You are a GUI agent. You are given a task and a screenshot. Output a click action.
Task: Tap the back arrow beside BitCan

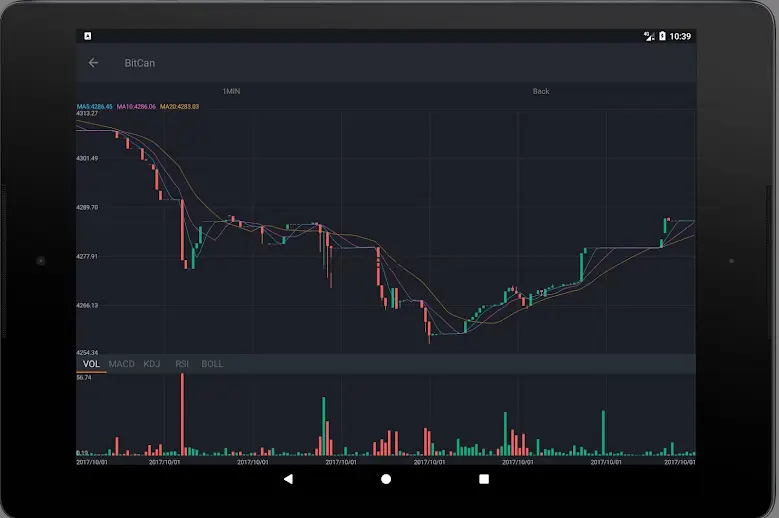pos(94,63)
